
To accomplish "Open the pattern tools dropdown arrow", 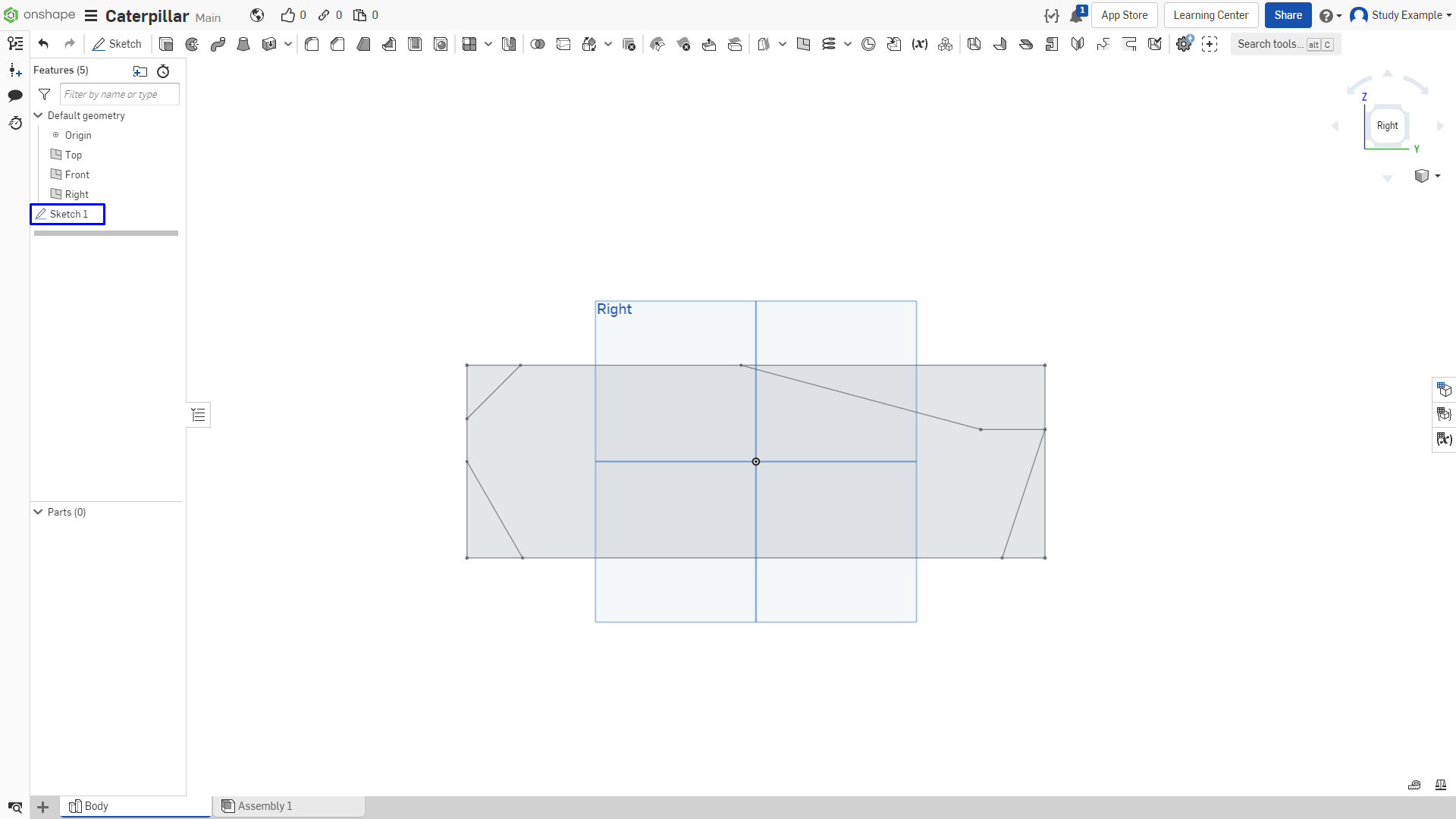I will 488,44.
